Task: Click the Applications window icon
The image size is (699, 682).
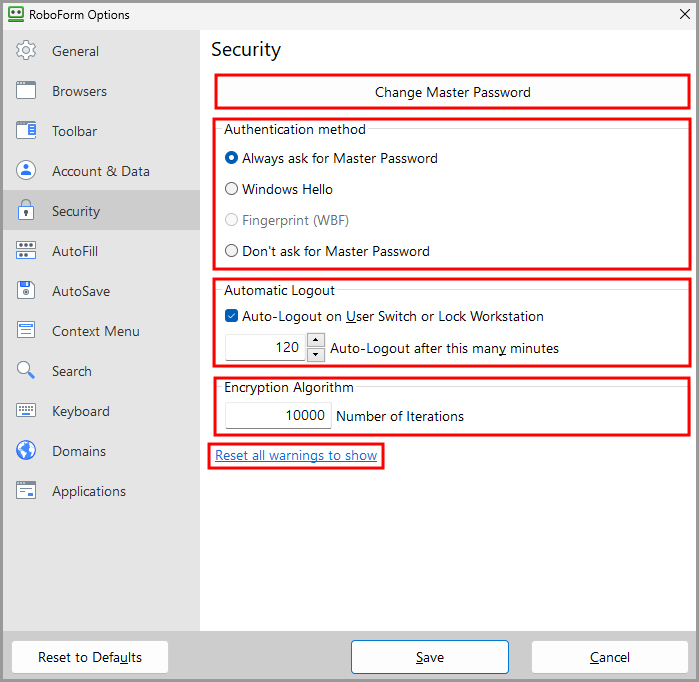Action: pos(26,490)
